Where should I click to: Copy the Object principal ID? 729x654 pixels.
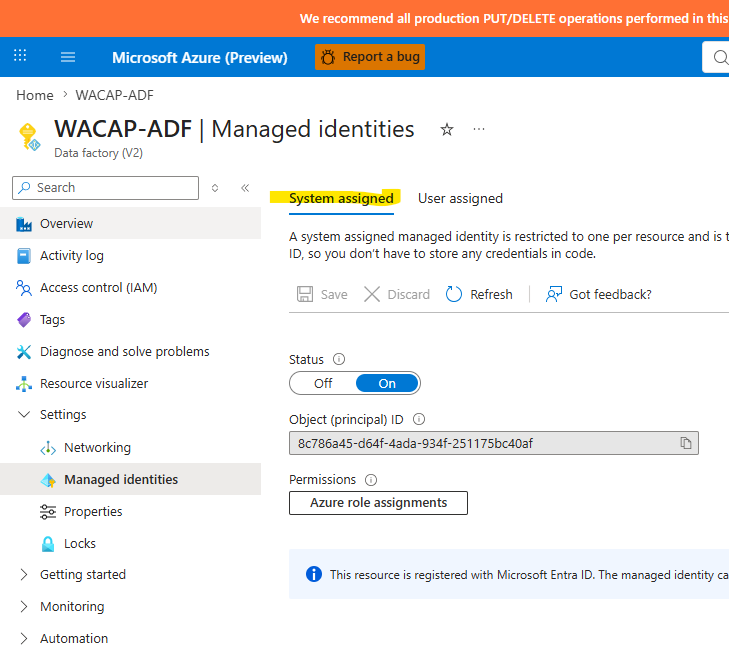(686, 443)
